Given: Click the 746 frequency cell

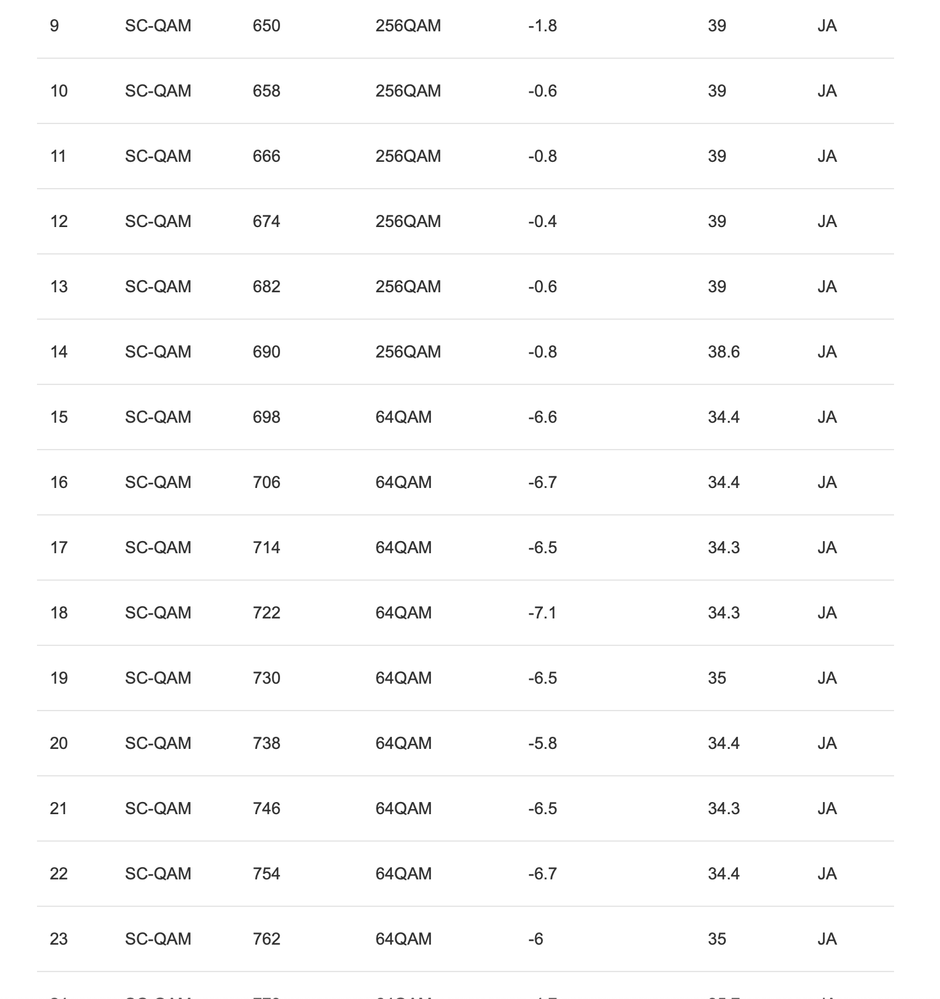Looking at the screenshot, I should click(266, 808).
